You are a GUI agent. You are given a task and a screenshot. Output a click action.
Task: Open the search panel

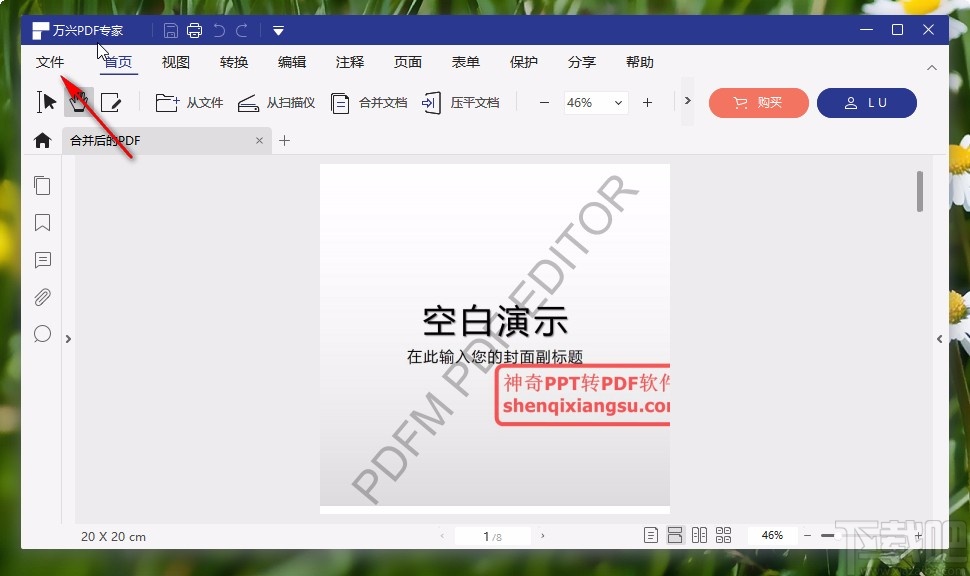pos(42,334)
